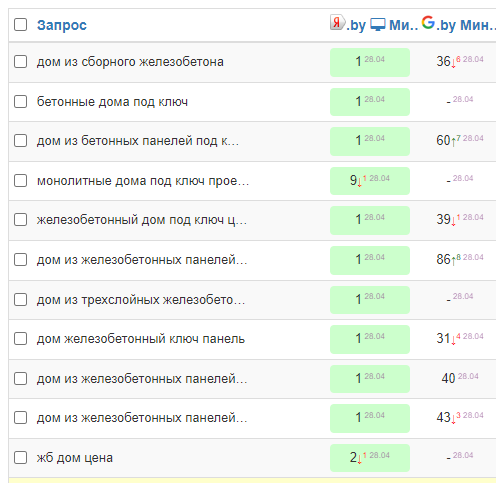
Task: Open query жб дом цена
Action: [x=75, y=458]
